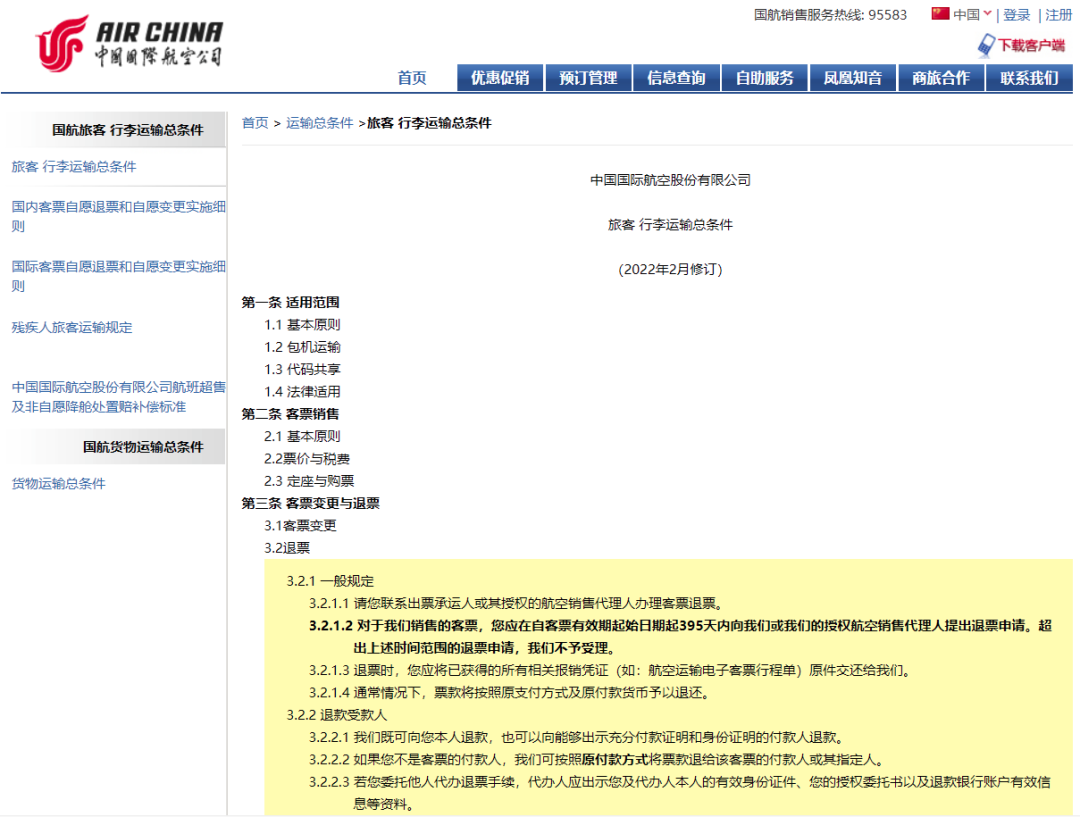Open the 自助服务 menu
1080x817 pixels.
pyautogui.click(x=764, y=78)
